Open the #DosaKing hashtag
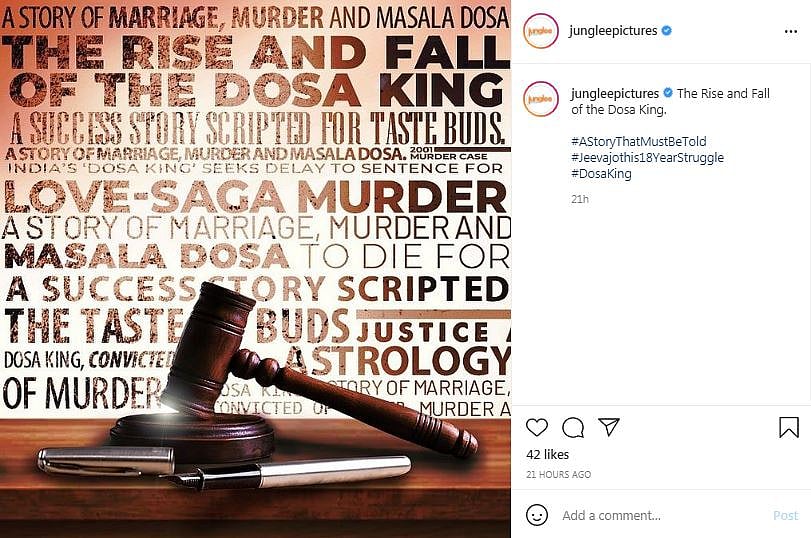Image resolution: width=811 pixels, height=538 pixels. click(x=601, y=174)
